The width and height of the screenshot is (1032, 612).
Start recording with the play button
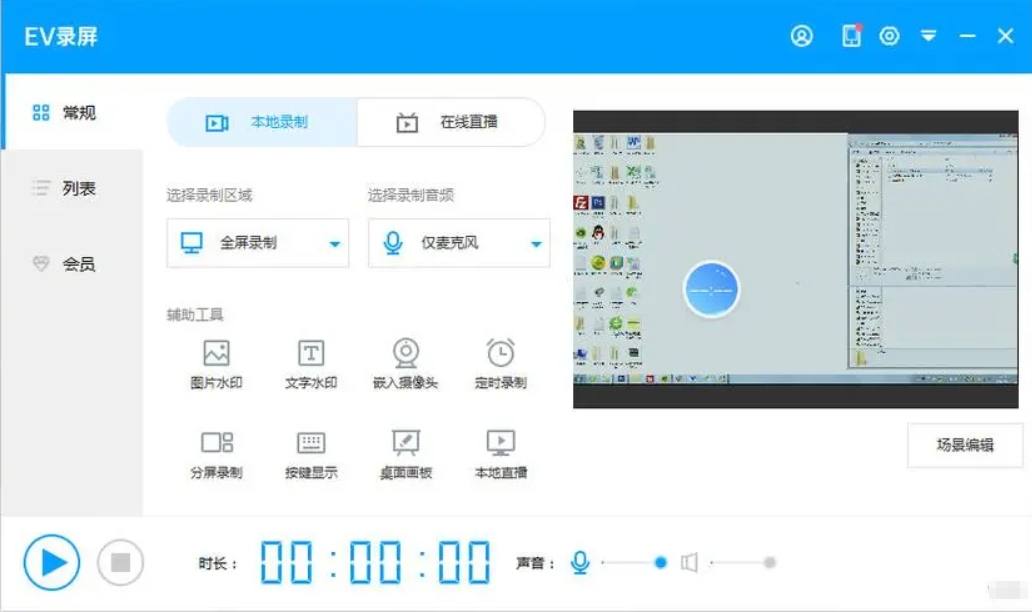click(52, 563)
